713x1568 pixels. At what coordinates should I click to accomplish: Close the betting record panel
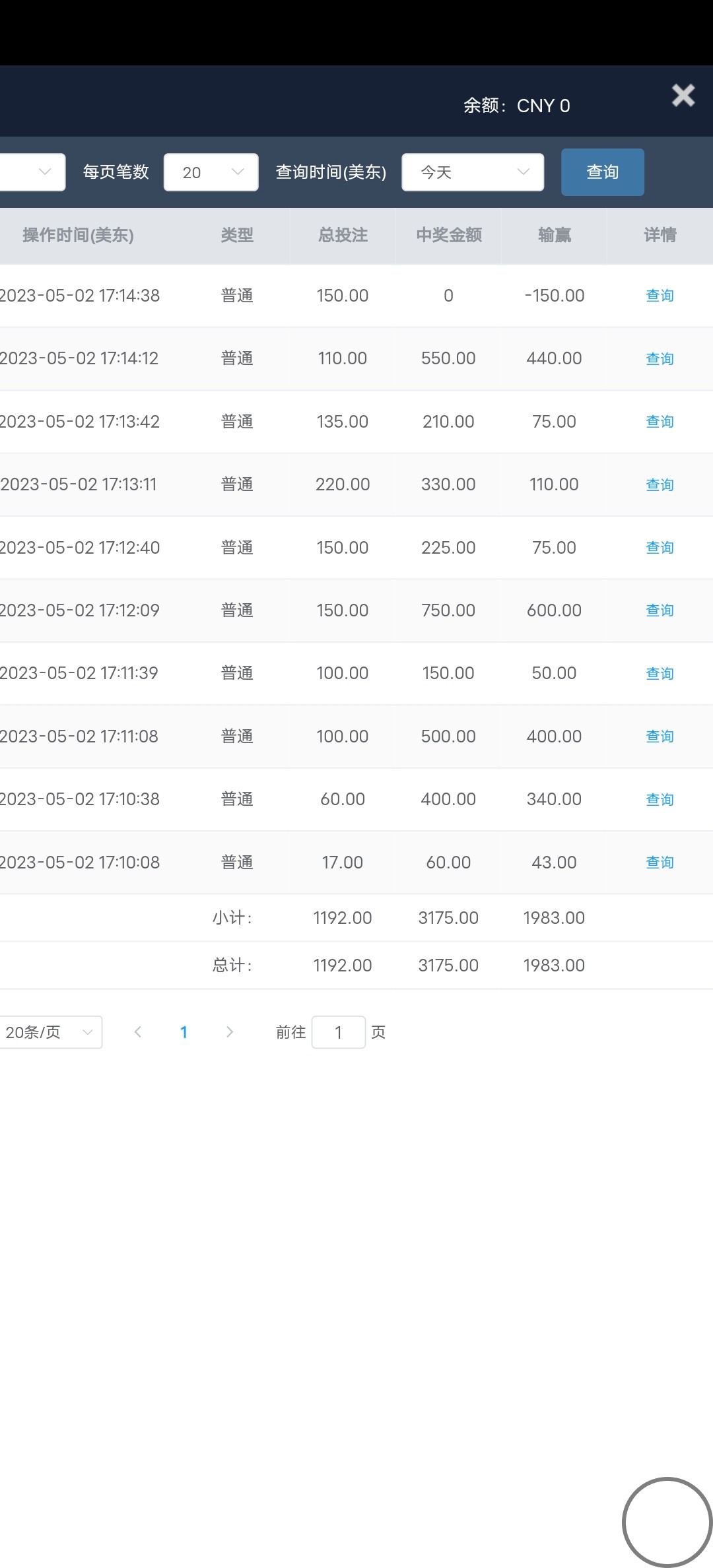coord(683,96)
